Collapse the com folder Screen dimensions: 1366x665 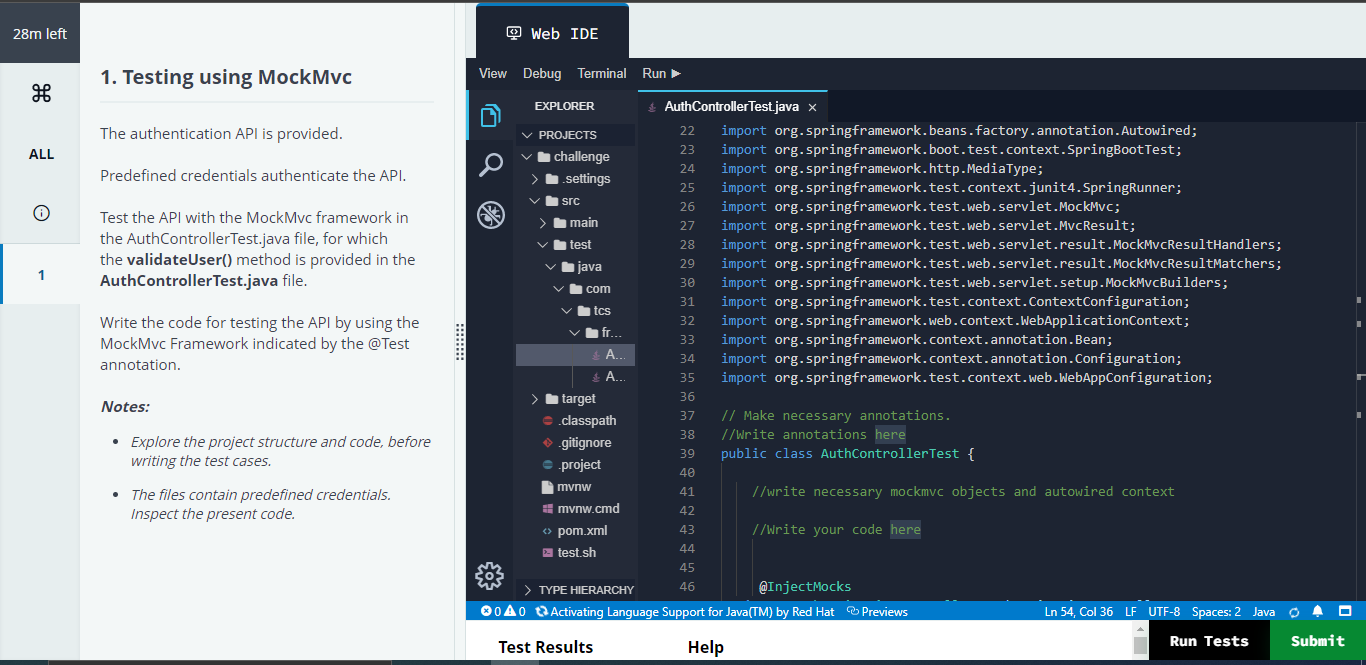point(559,289)
